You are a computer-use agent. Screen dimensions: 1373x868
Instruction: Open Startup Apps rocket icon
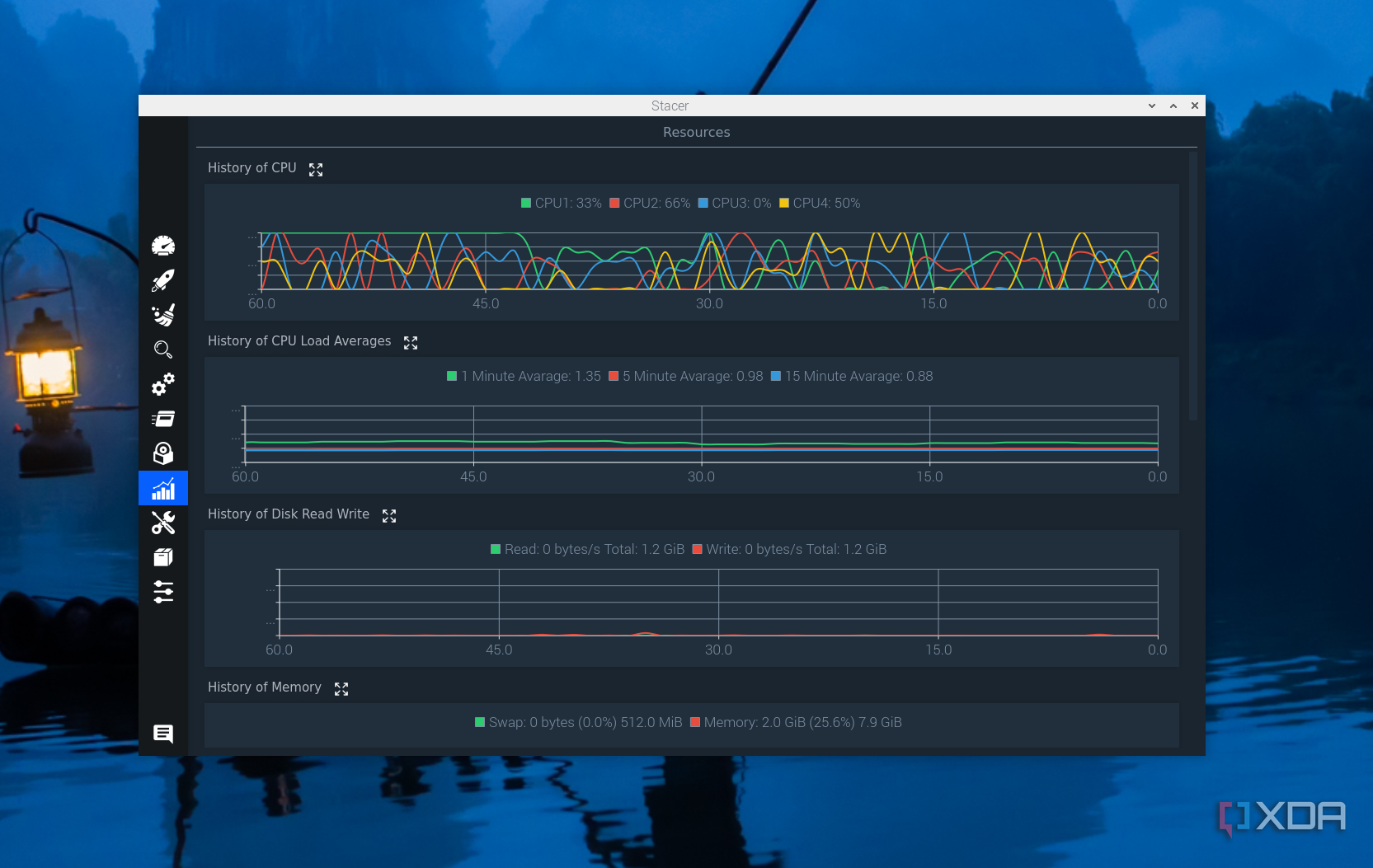click(163, 280)
